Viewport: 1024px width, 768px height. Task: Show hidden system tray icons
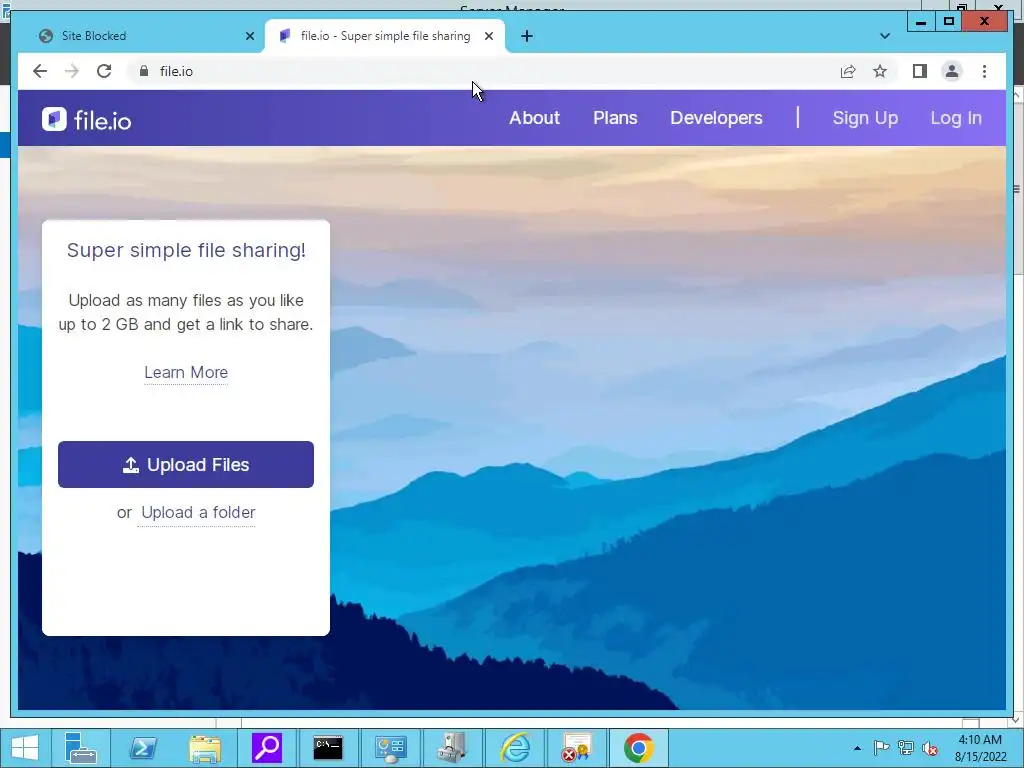[857, 748]
